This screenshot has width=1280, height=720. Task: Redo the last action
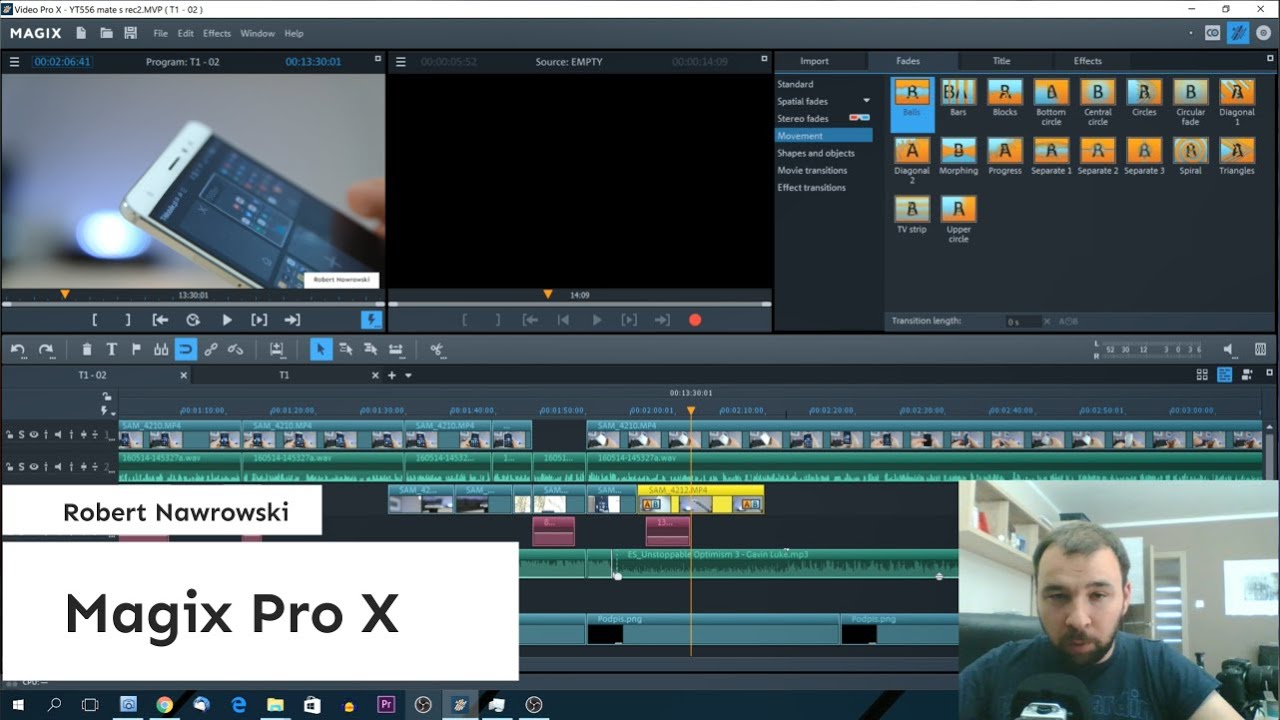pyautogui.click(x=46, y=349)
